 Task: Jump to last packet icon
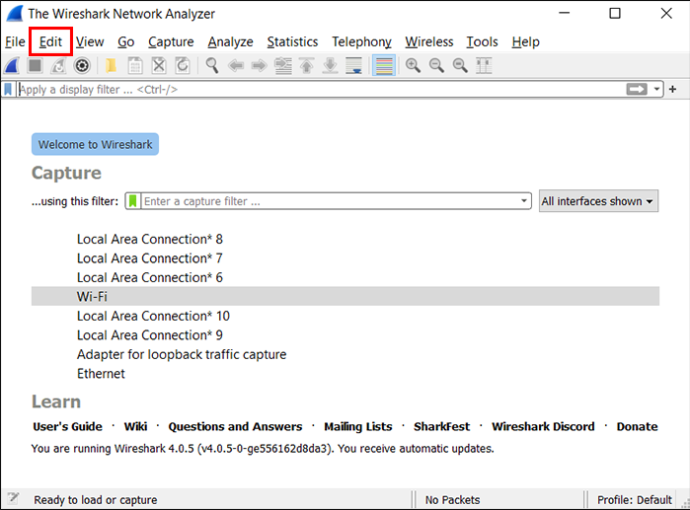pos(330,66)
